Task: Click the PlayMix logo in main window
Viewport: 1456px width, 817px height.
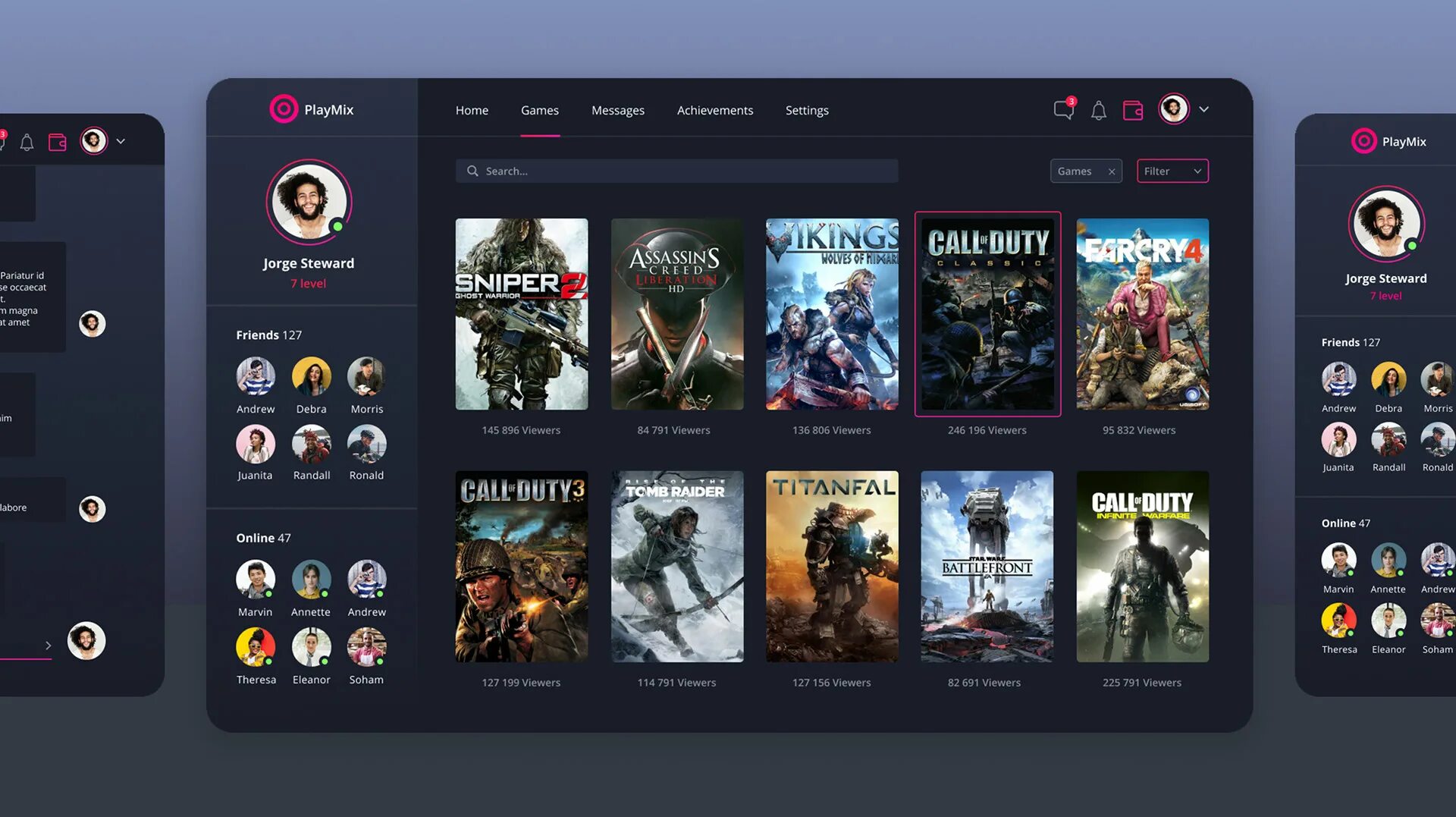Action: click(312, 109)
